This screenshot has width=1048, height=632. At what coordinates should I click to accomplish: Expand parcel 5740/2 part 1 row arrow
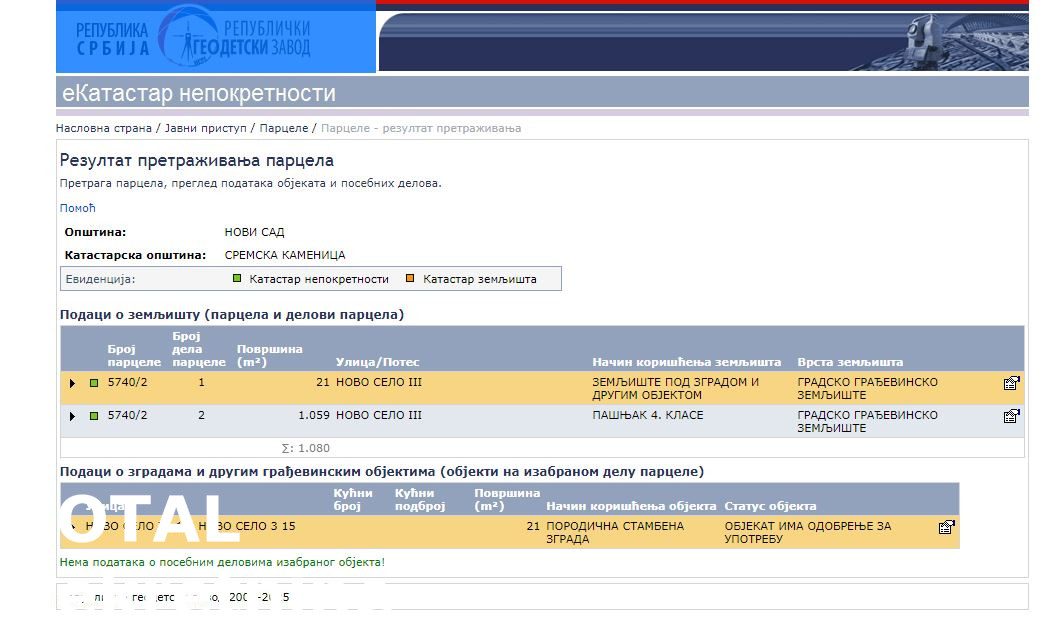coord(72,383)
